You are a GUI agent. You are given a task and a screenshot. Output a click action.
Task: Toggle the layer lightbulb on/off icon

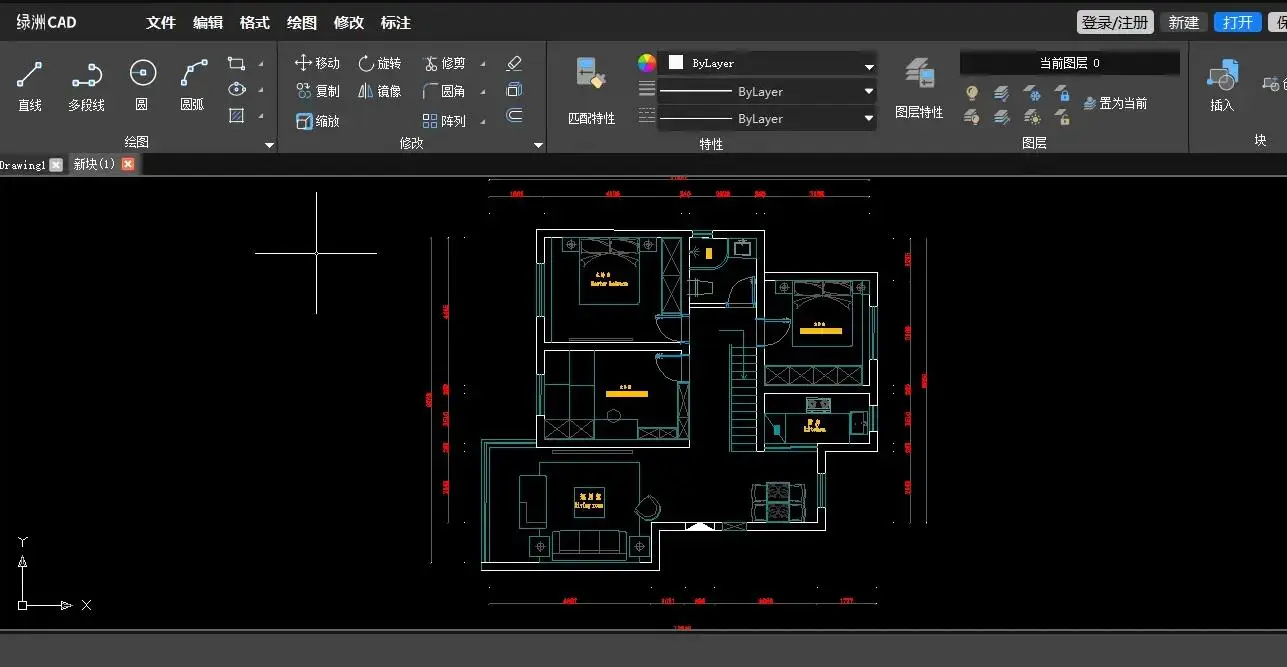point(971,93)
